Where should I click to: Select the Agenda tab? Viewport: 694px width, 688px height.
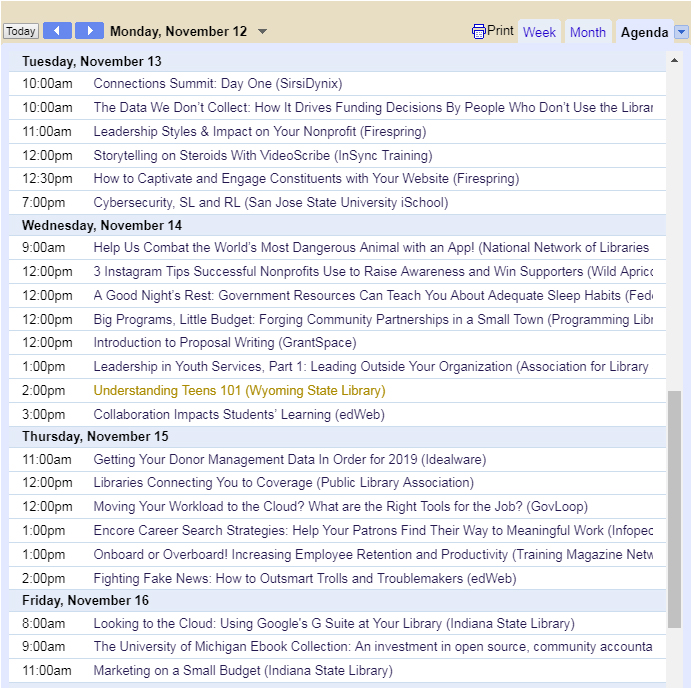(644, 32)
